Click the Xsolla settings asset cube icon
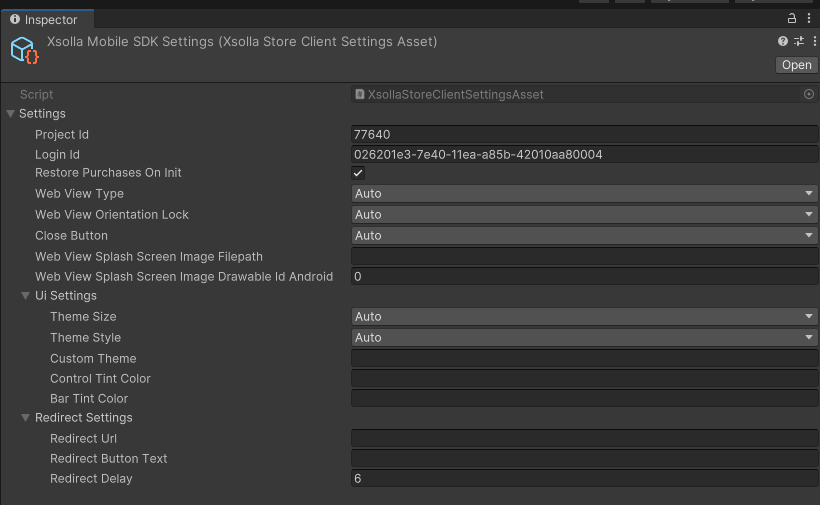 pos(24,50)
